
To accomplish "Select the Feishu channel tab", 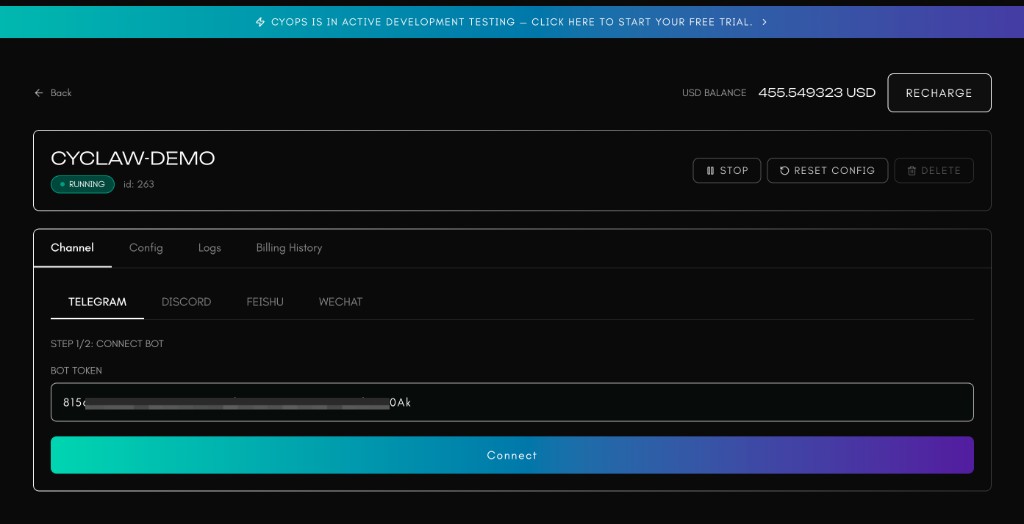I will pyautogui.click(x=264, y=302).
